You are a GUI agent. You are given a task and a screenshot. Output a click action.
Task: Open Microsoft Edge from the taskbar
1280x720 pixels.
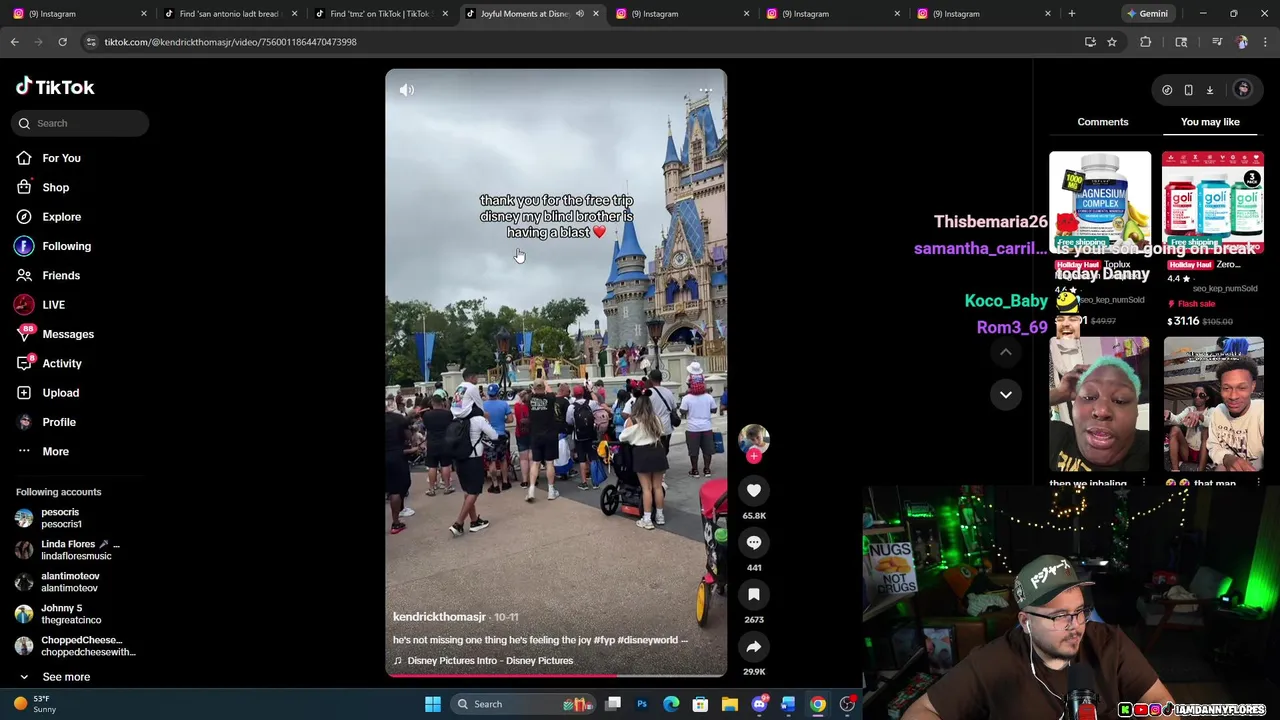[671, 704]
